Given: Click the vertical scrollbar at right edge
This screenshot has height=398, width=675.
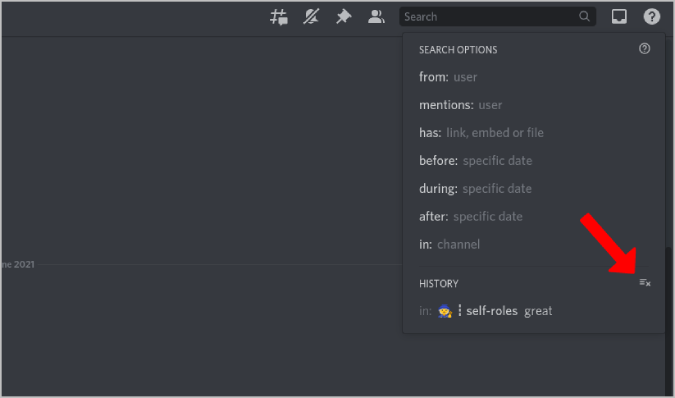Looking at the screenshot, I should 667,321.
